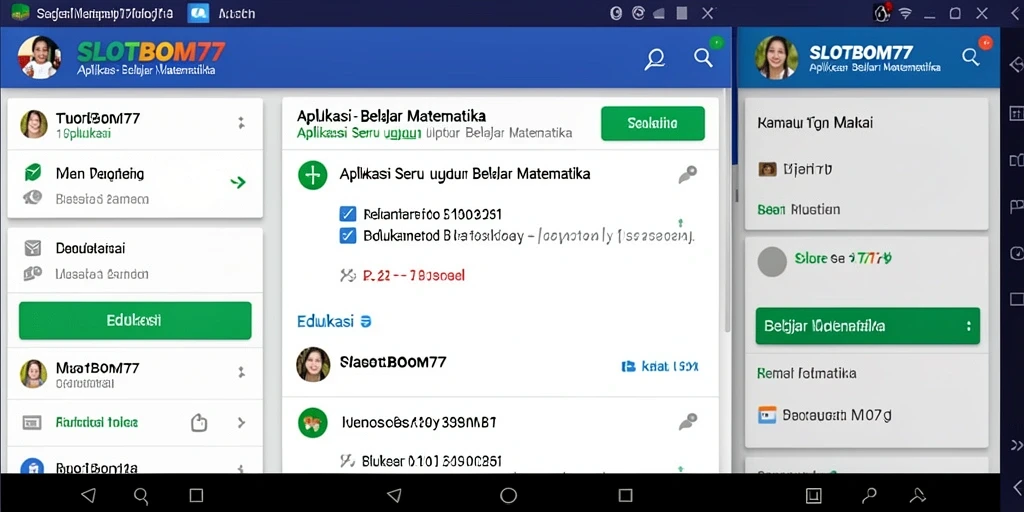Image resolution: width=1024 pixels, height=512 pixels.
Task: Toggle the second checkbox starting with Bdukametod
Action: pos(348,236)
